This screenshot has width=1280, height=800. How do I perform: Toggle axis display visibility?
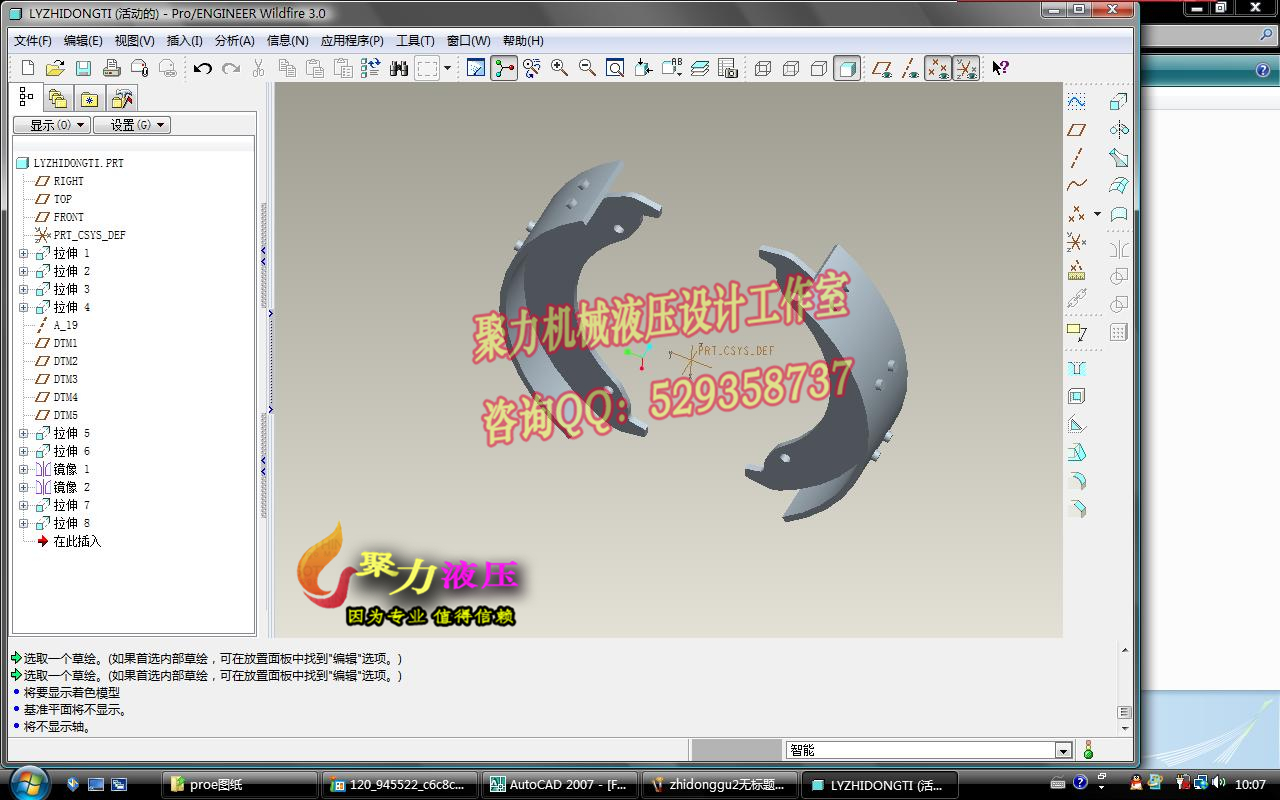pyautogui.click(x=908, y=68)
